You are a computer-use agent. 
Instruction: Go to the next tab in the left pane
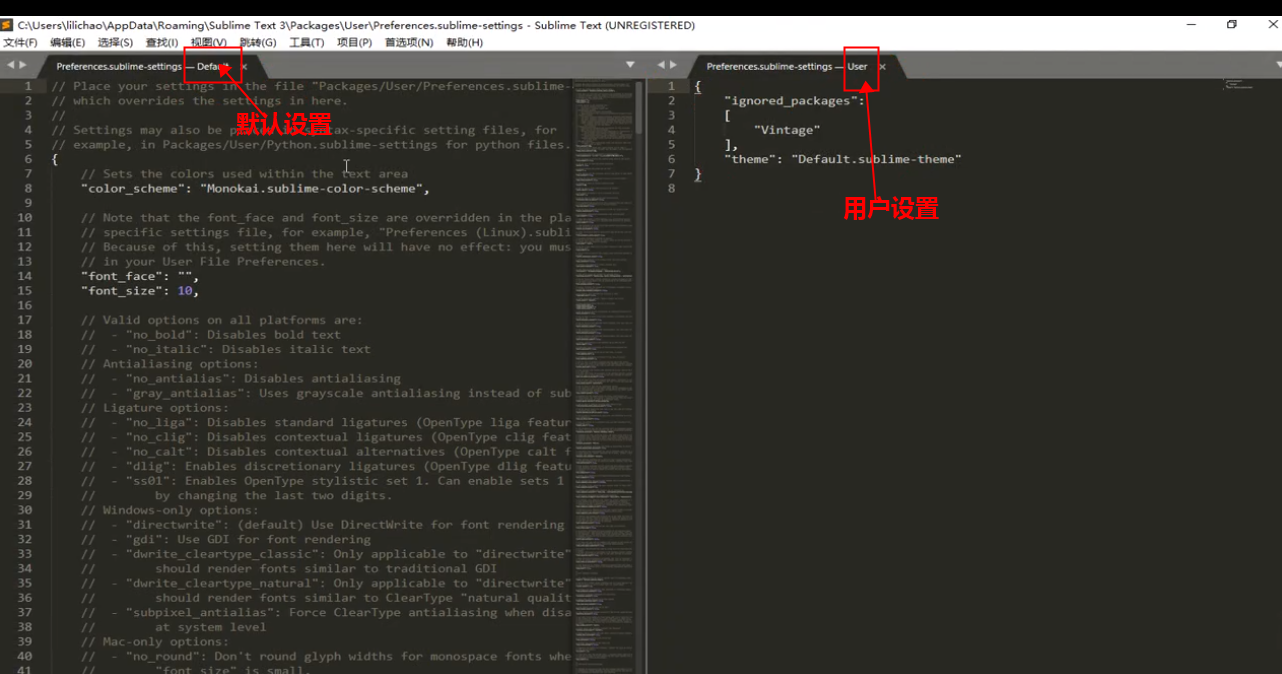coord(23,65)
